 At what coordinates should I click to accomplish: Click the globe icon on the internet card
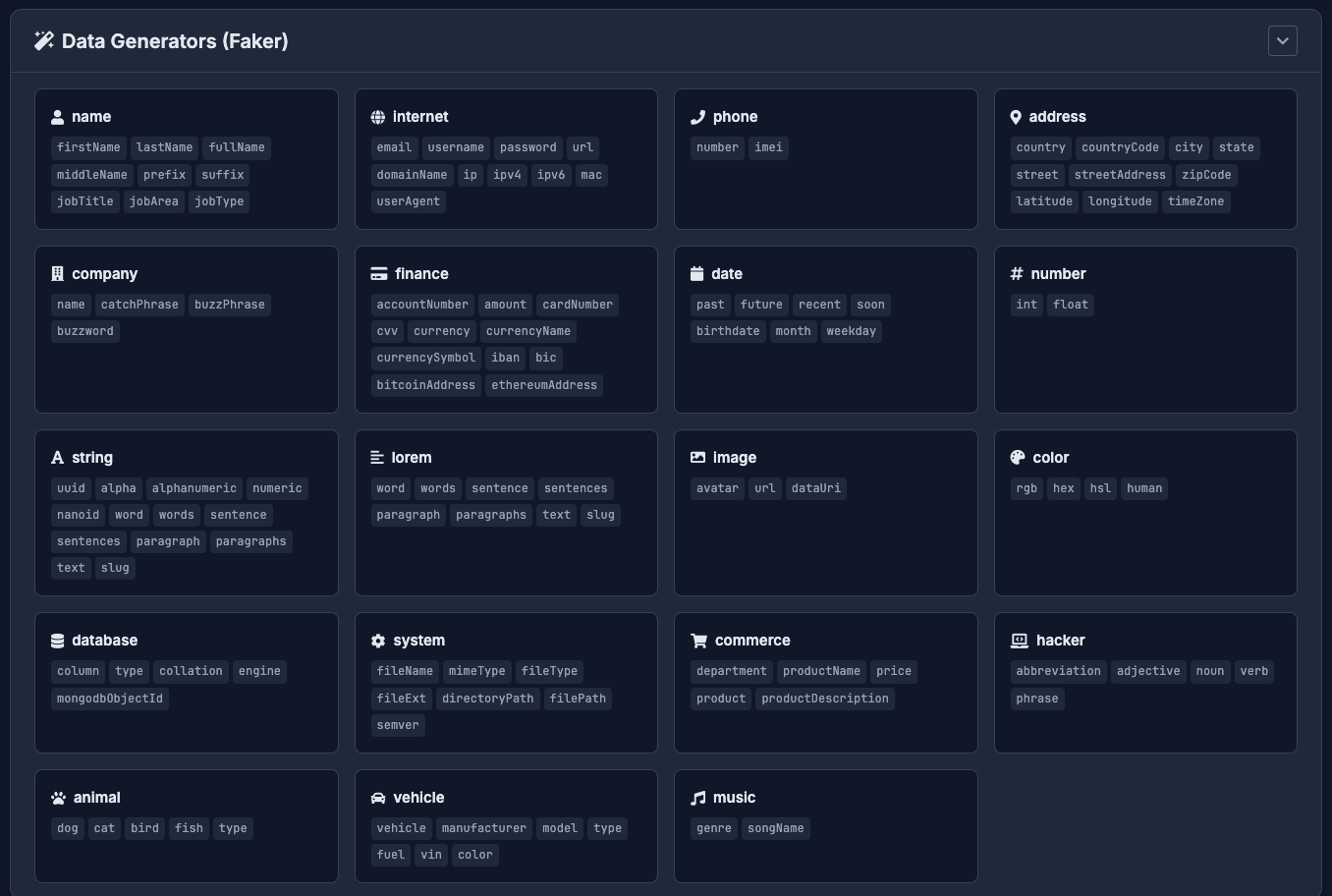click(x=378, y=116)
